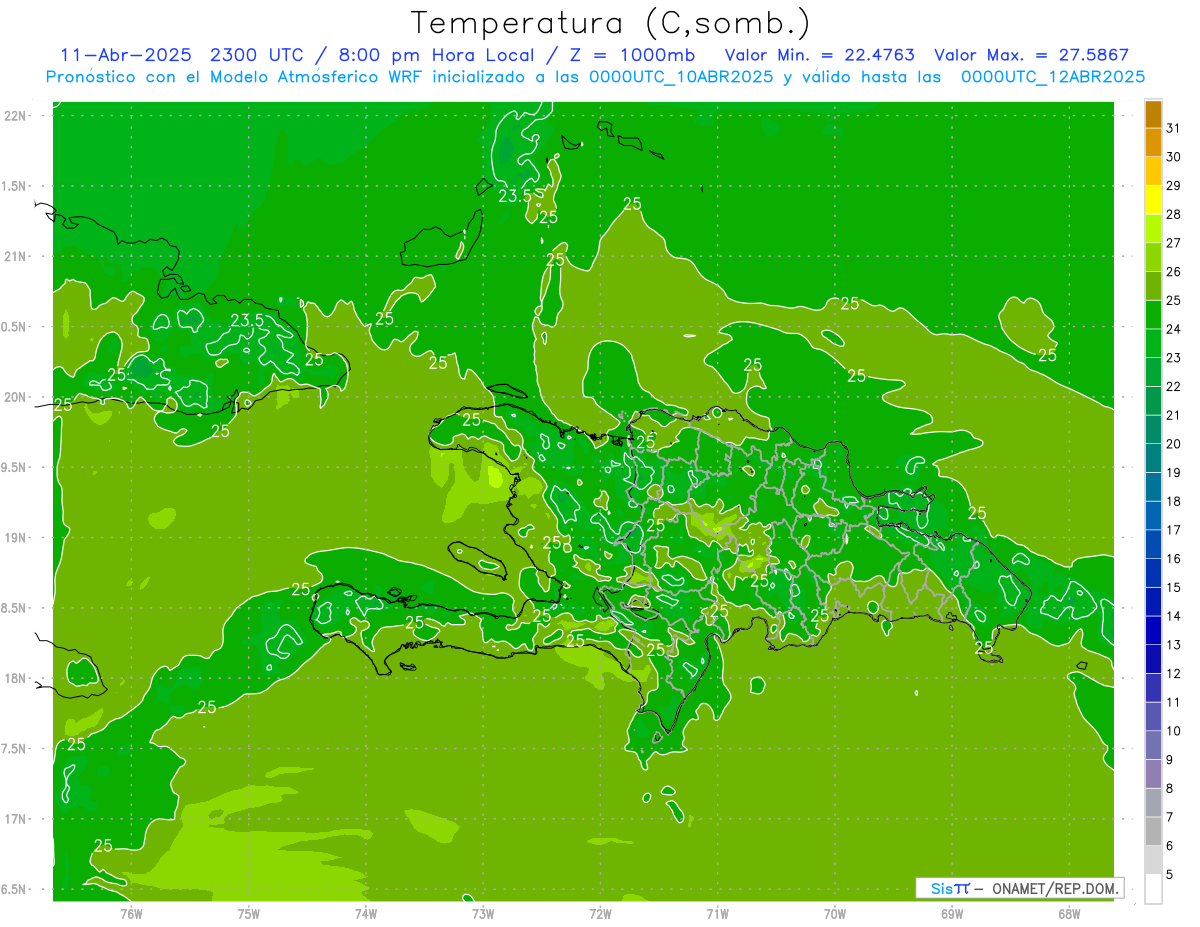1200x927 pixels.
Task: Click the date '11-Abr-2025' in the header
Action: 125,55
